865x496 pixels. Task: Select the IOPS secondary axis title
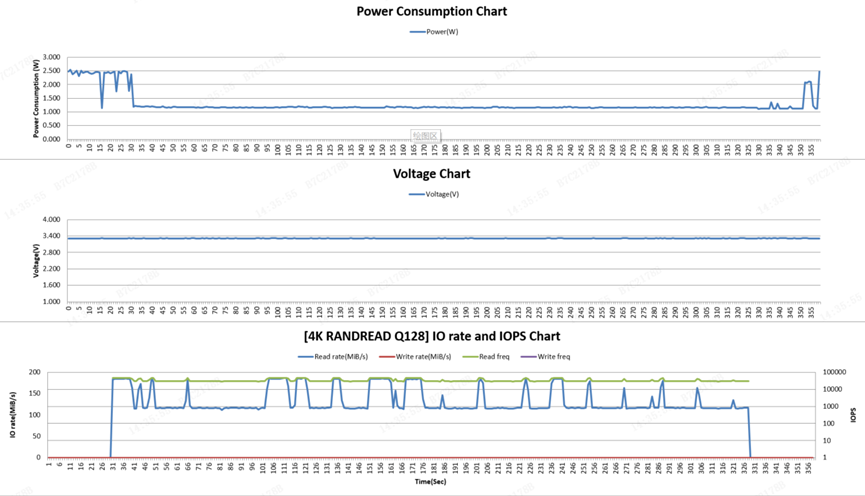pyautogui.click(x=853, y=415)
